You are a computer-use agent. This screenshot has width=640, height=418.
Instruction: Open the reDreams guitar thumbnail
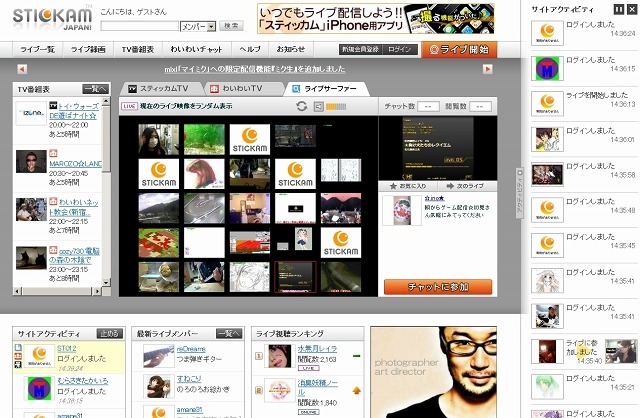158,356
